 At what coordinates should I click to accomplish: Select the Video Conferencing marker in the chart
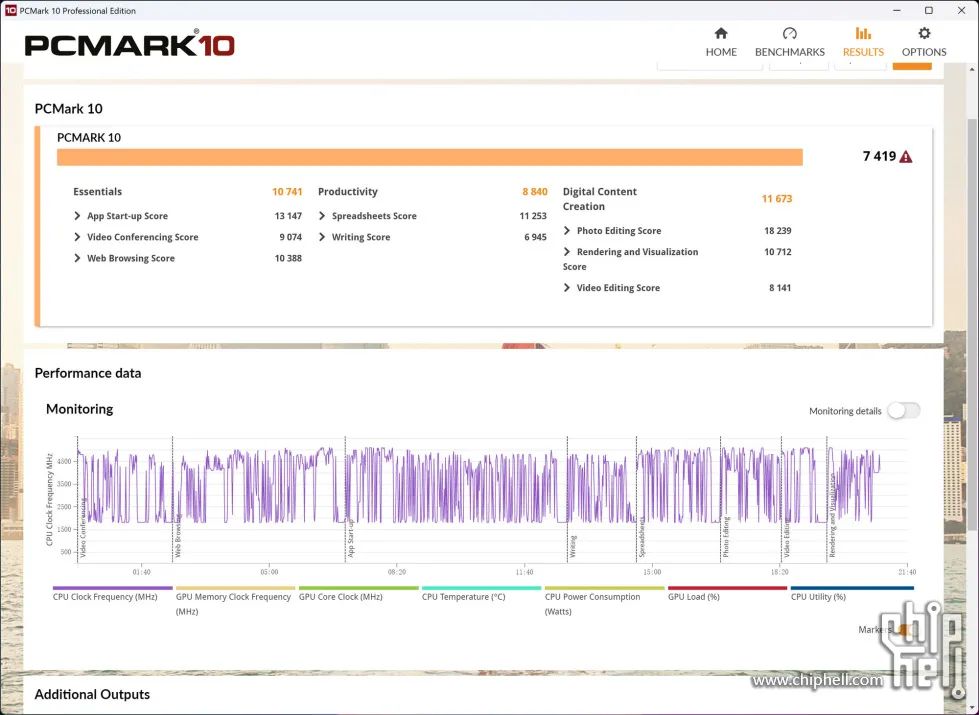point(83,528)
